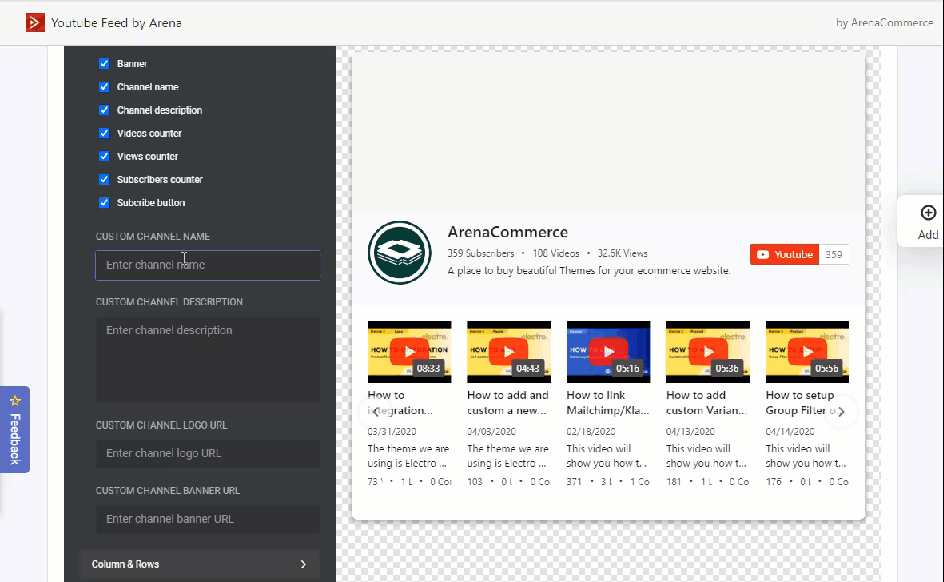Screen dimensions: 944x582
Task: Click the Add plus circle icon
Action: tap(928, 212)
